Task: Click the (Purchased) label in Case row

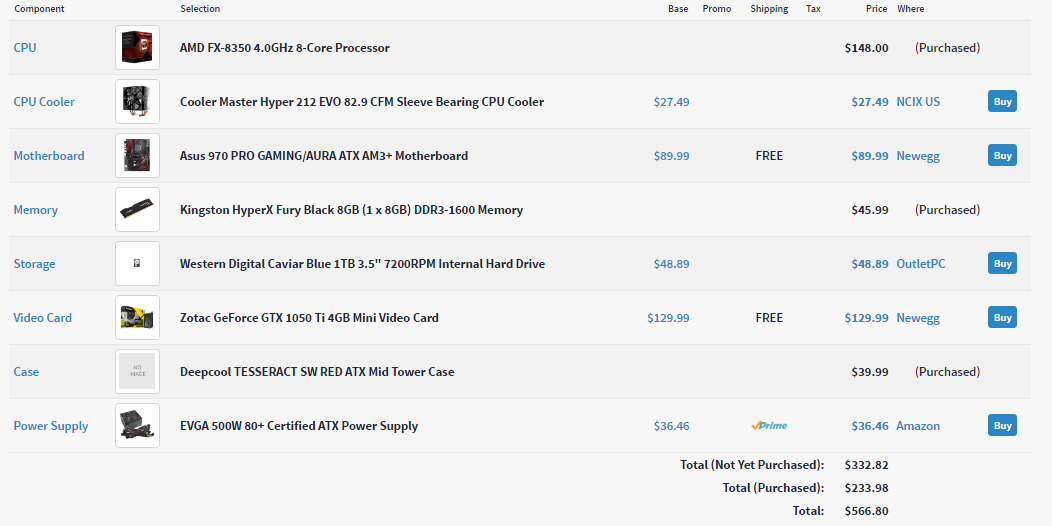Action: (x=947, y=372)
